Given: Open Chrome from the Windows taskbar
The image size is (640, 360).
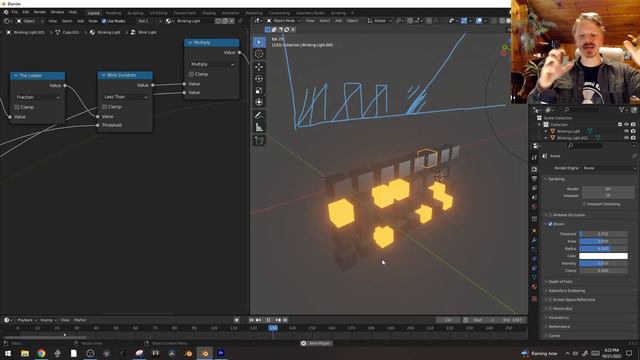Looking at the screenshot, I should tap(41, 353).
